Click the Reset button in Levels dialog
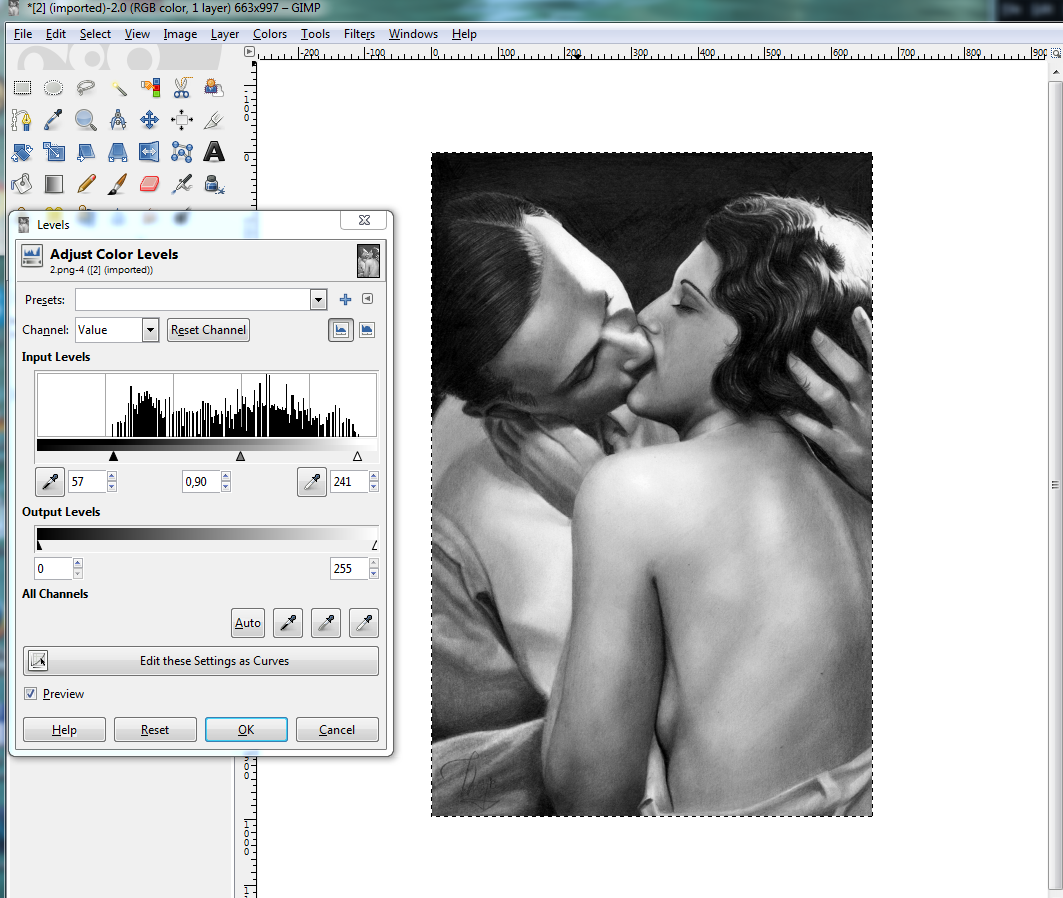 [x=155, y=730]
